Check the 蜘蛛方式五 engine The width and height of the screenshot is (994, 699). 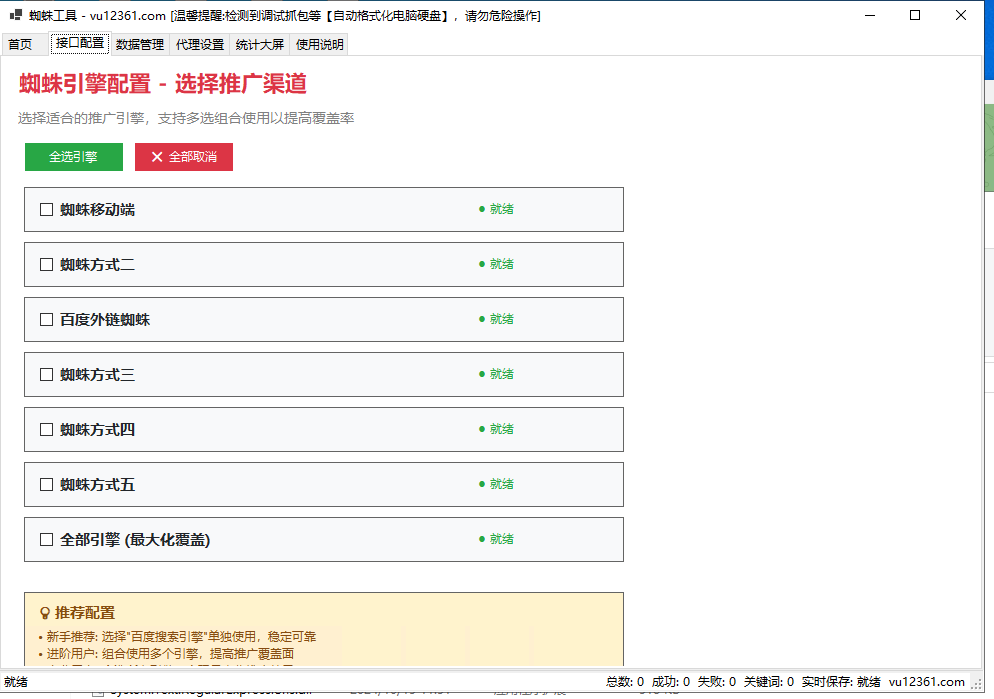click(x=45, y=484)
